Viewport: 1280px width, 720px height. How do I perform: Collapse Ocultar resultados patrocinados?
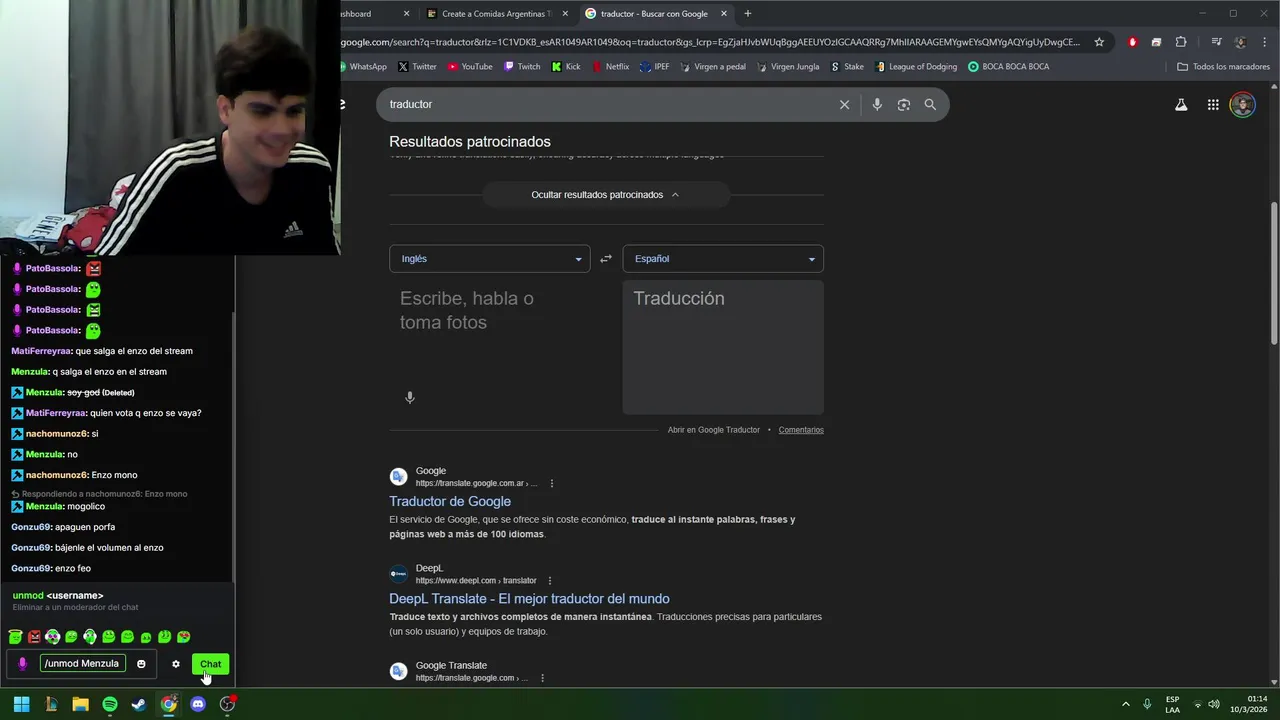(605, 195)
